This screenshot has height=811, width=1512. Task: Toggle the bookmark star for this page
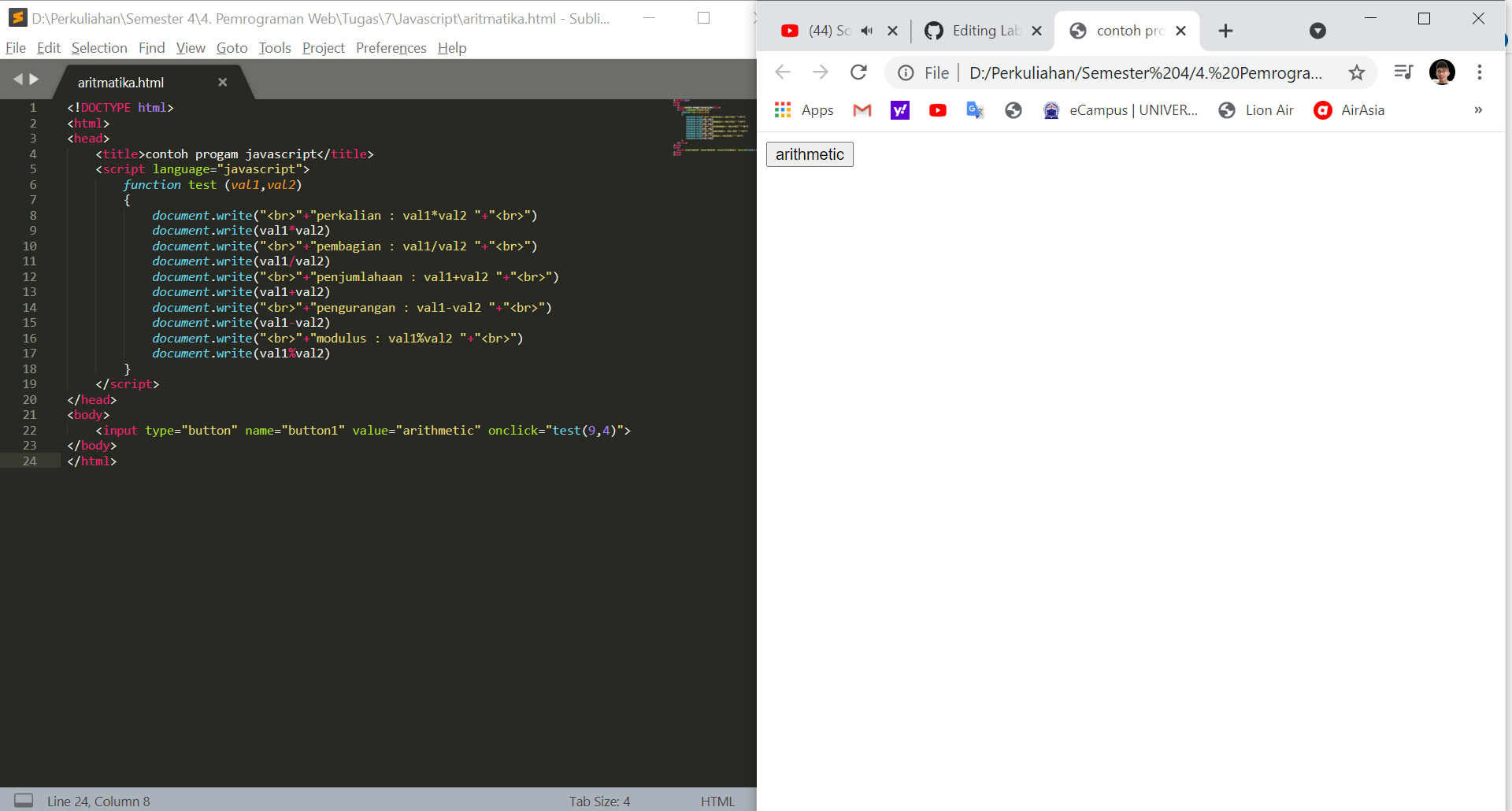click(x=1357, y=72)
